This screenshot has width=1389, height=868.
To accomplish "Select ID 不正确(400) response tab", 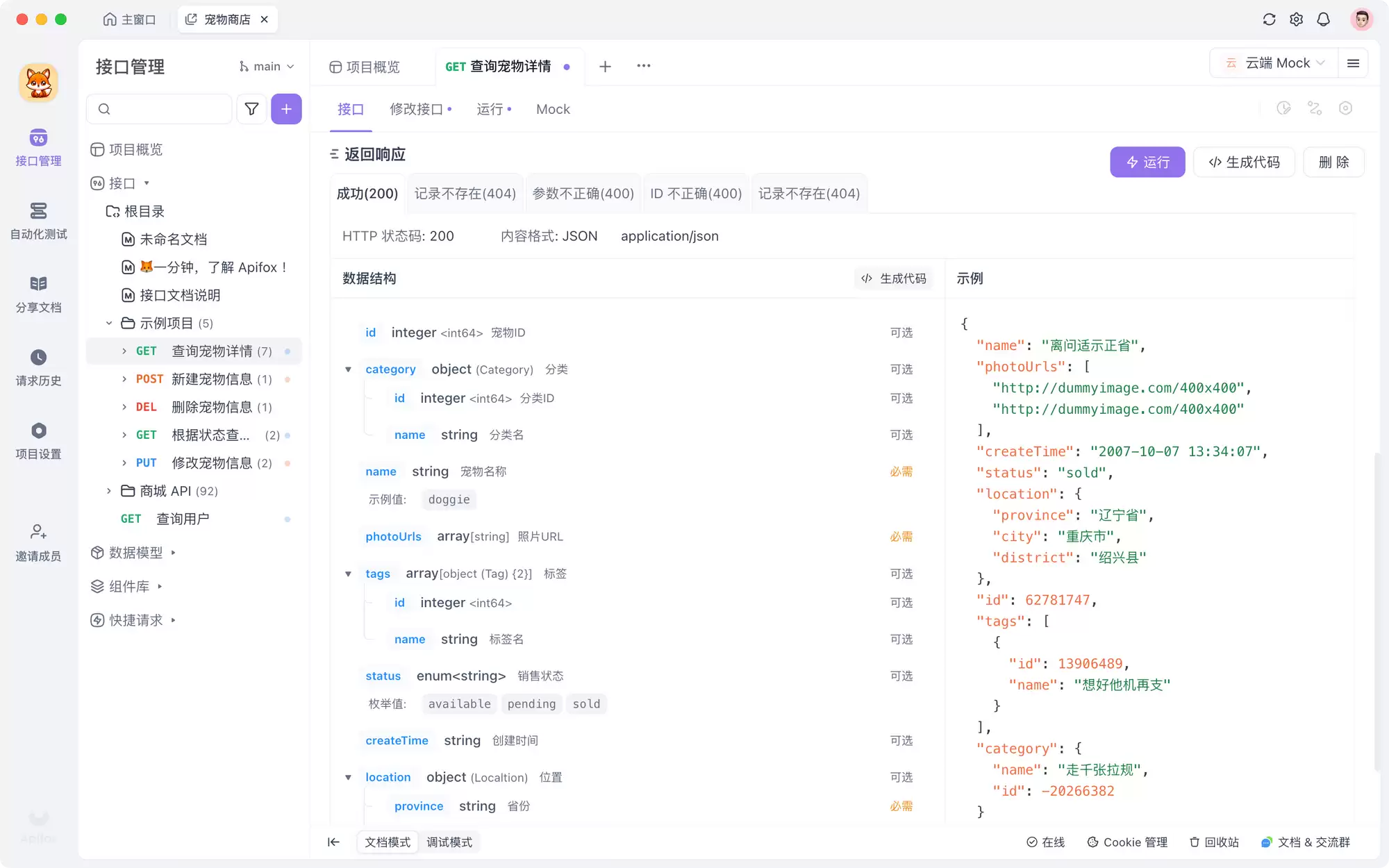I will click(696, 194).
